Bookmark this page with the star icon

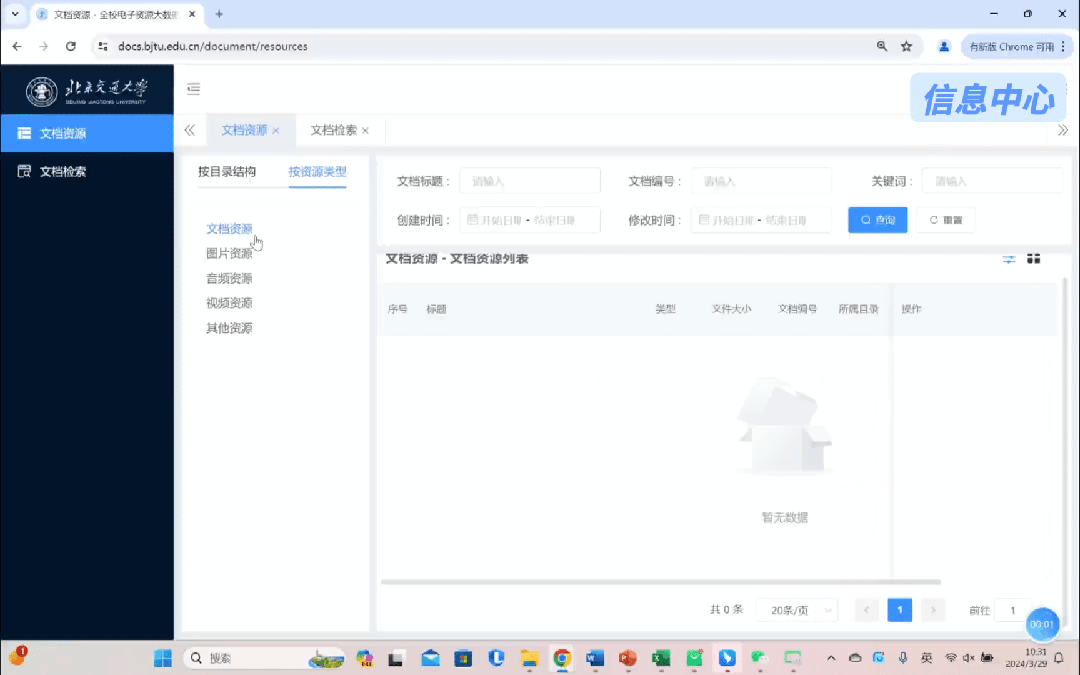906,46
